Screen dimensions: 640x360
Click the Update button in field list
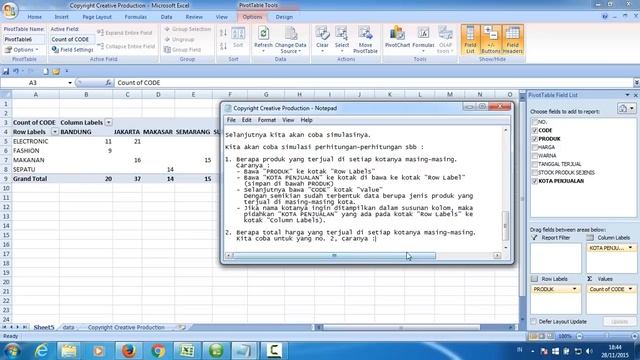coord(619,322)
